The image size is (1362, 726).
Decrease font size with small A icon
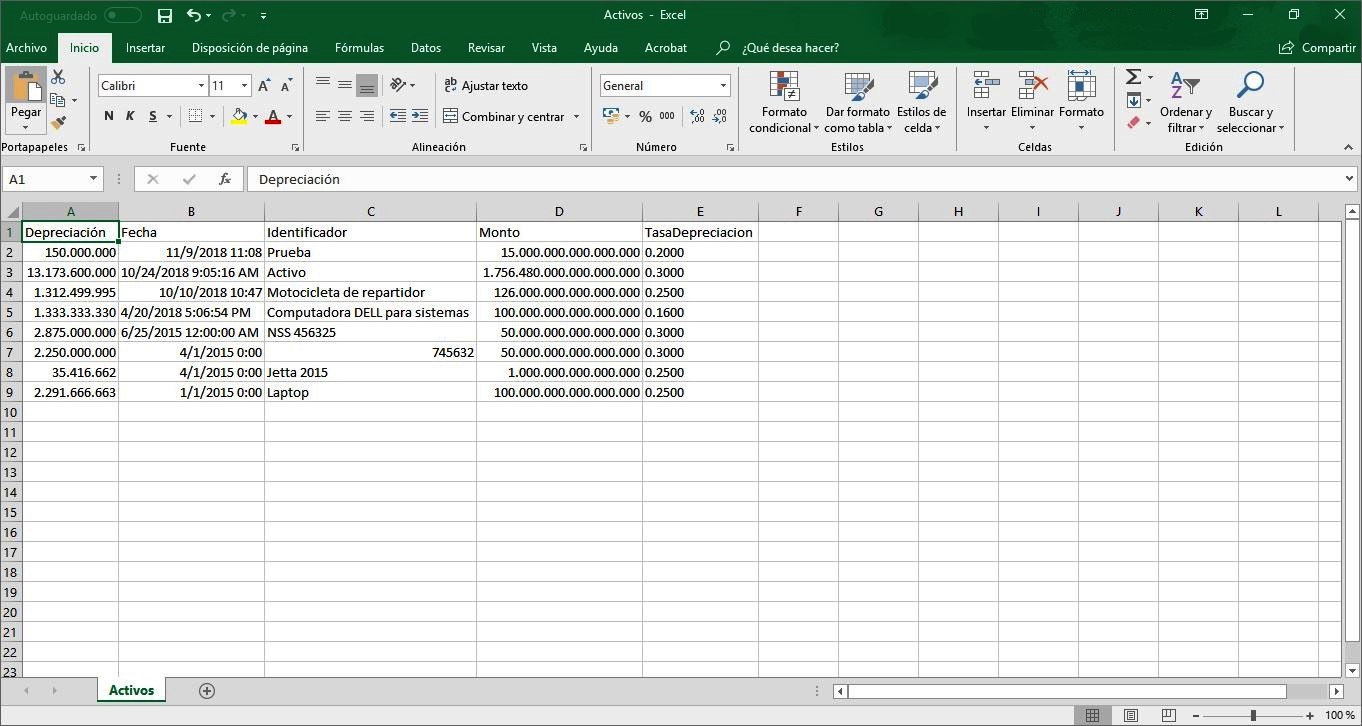287,86
